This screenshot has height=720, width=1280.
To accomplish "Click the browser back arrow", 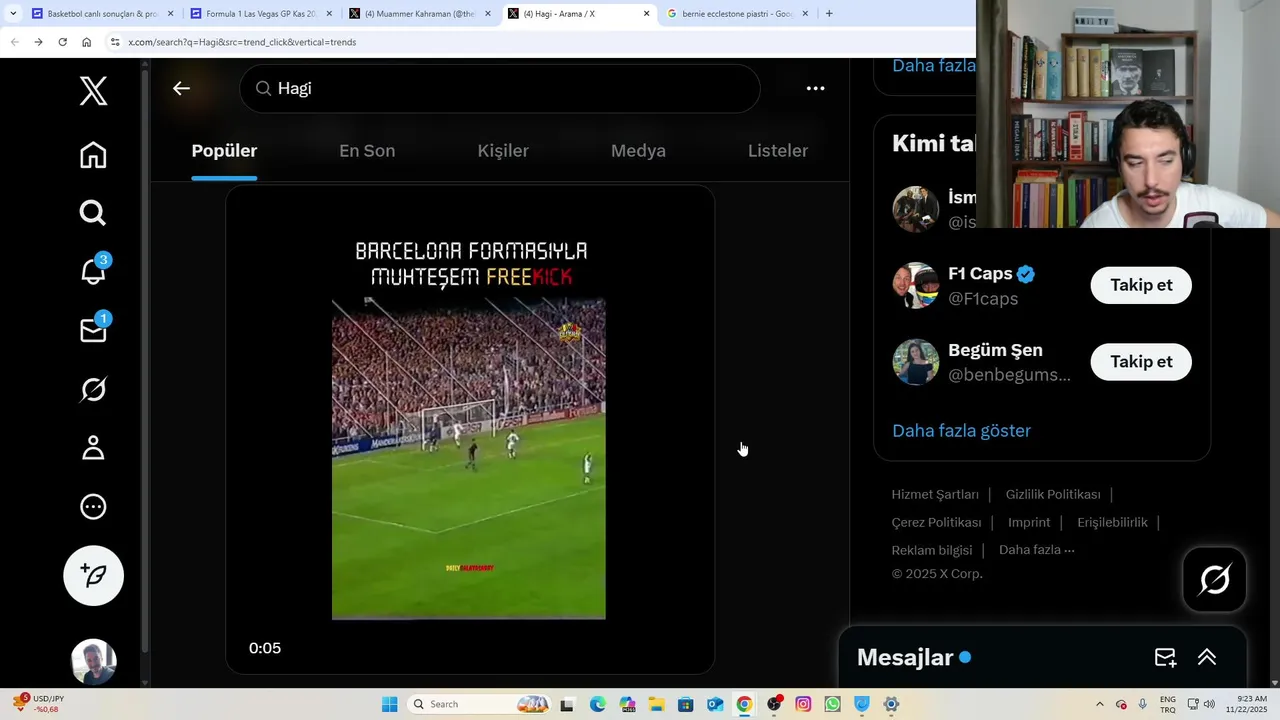I will click(14, 42).
